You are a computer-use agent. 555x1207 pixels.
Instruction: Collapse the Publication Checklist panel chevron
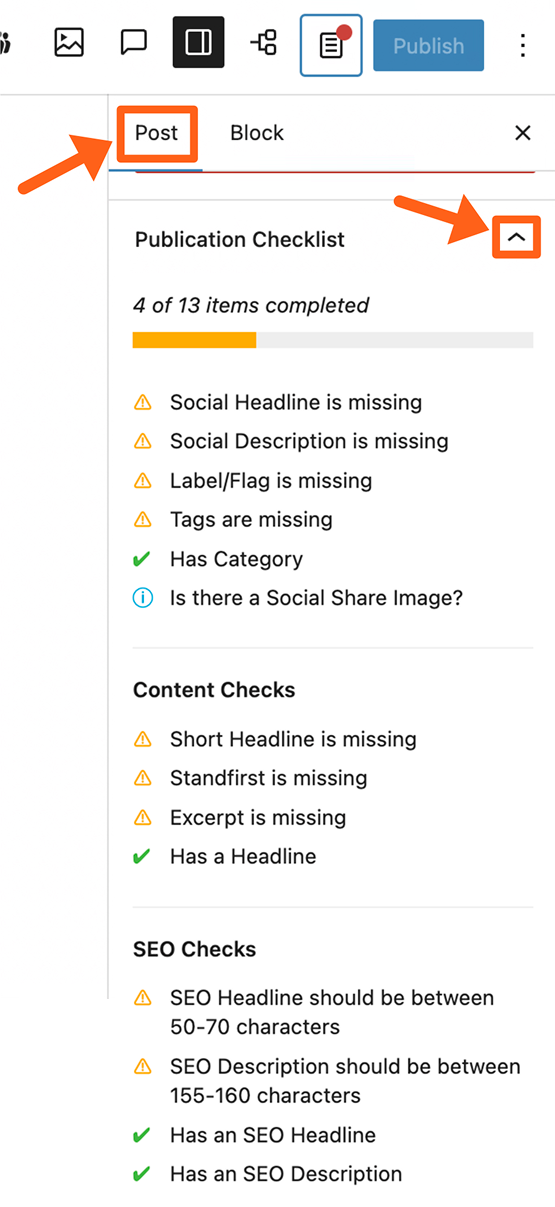tap(516, 238)
